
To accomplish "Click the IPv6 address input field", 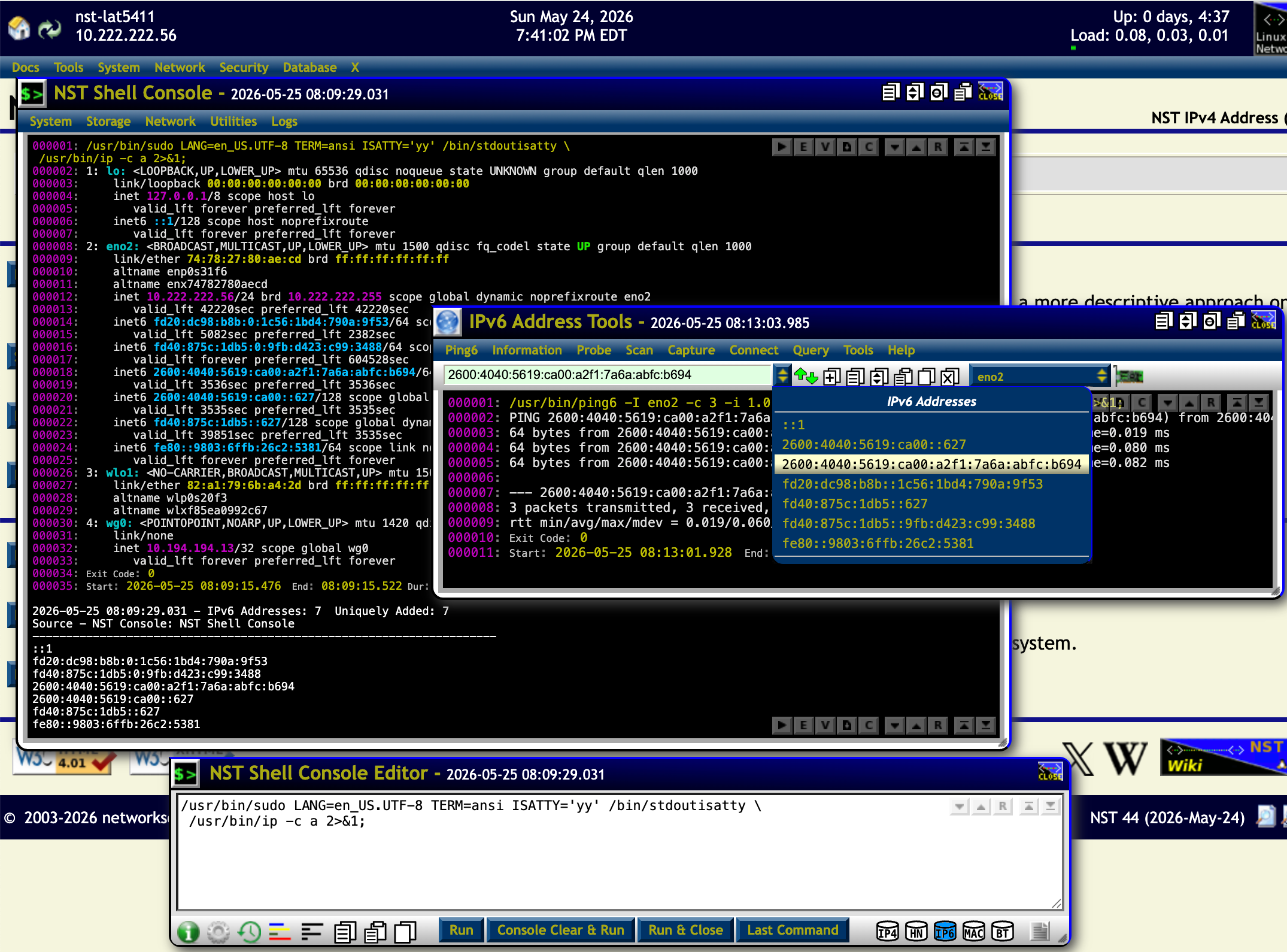I will (x=607, y=375).
